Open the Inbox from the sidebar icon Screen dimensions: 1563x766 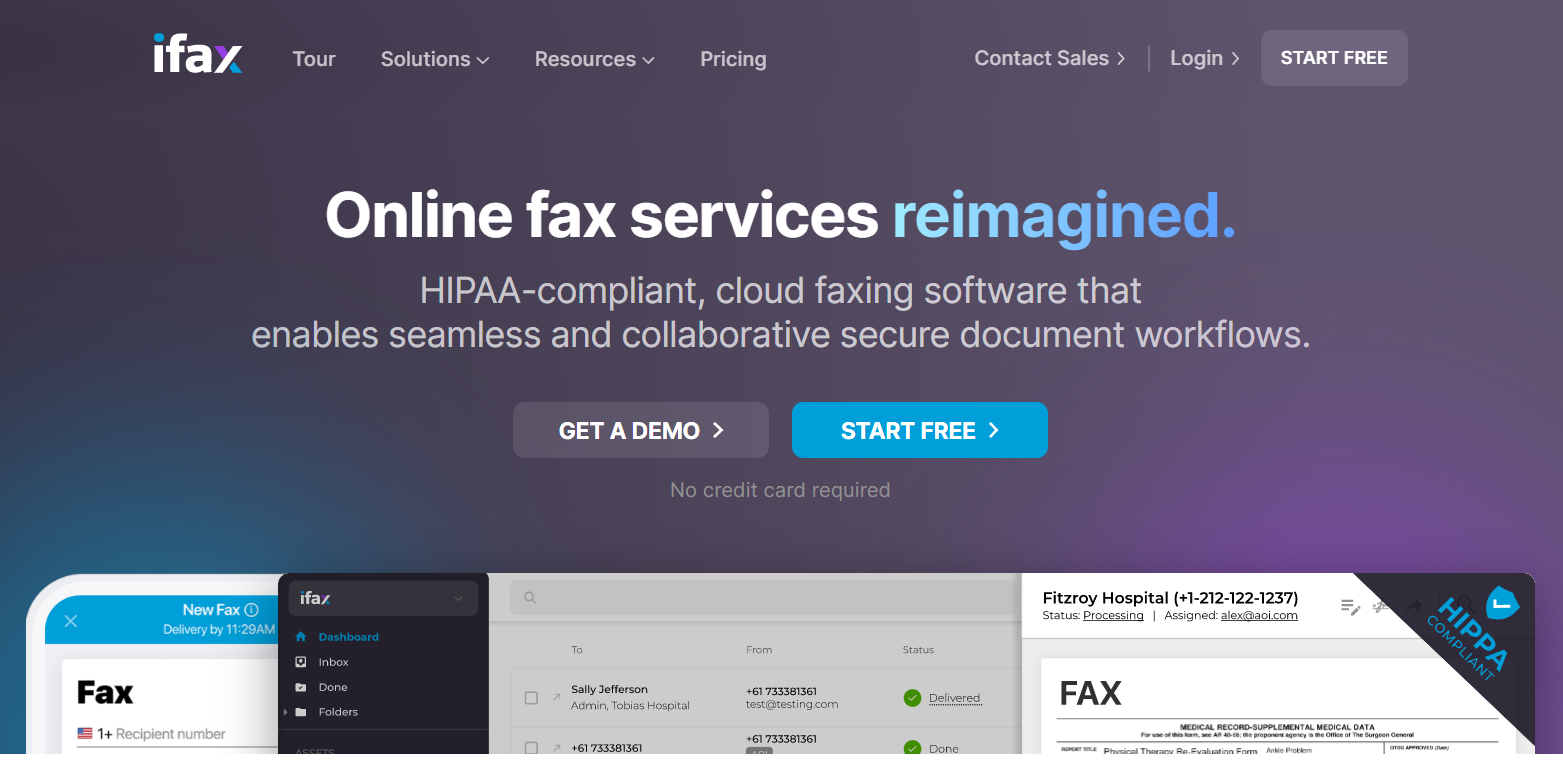coord(302,662)
